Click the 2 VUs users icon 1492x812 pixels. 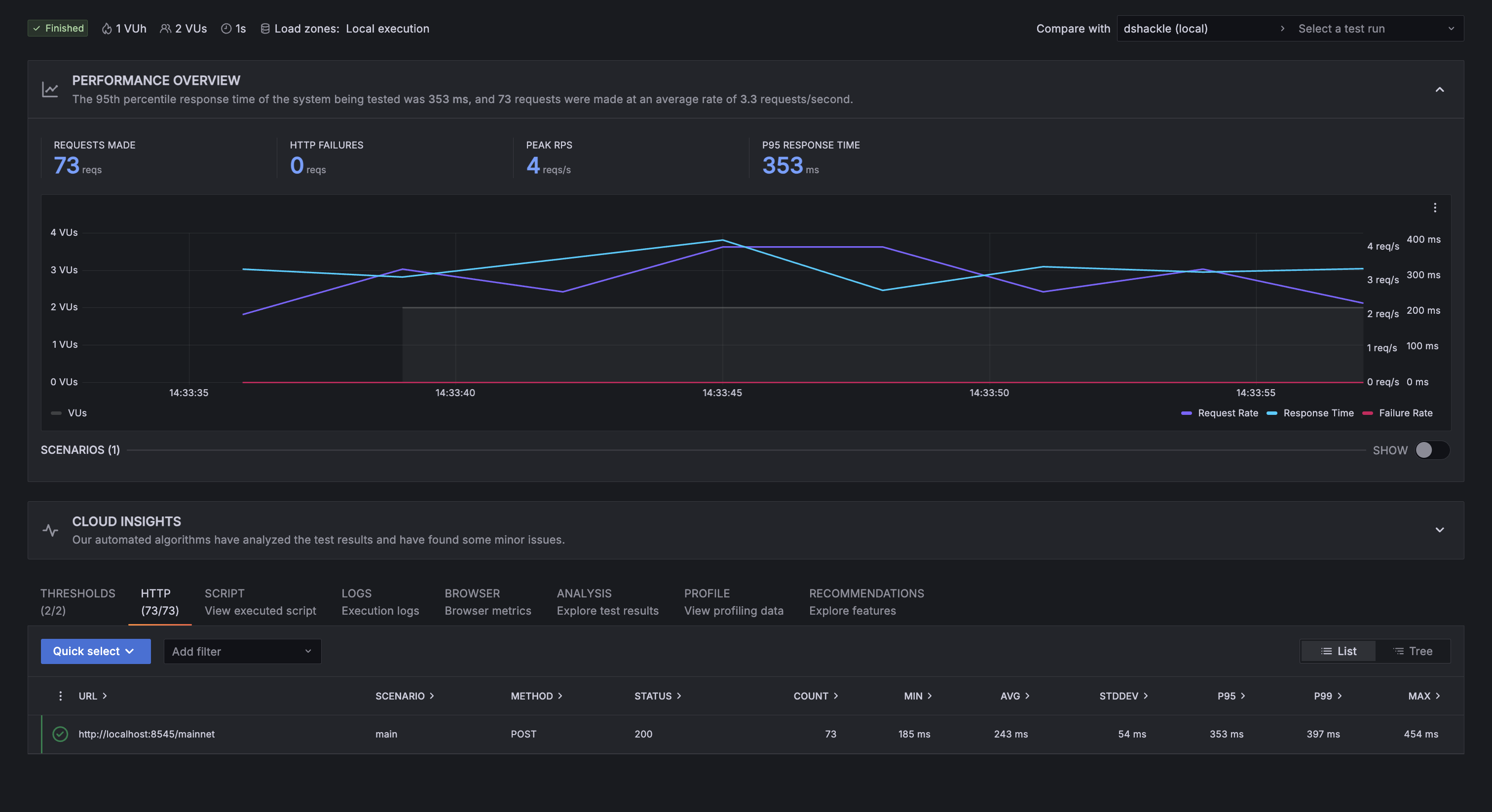point(166,29)
